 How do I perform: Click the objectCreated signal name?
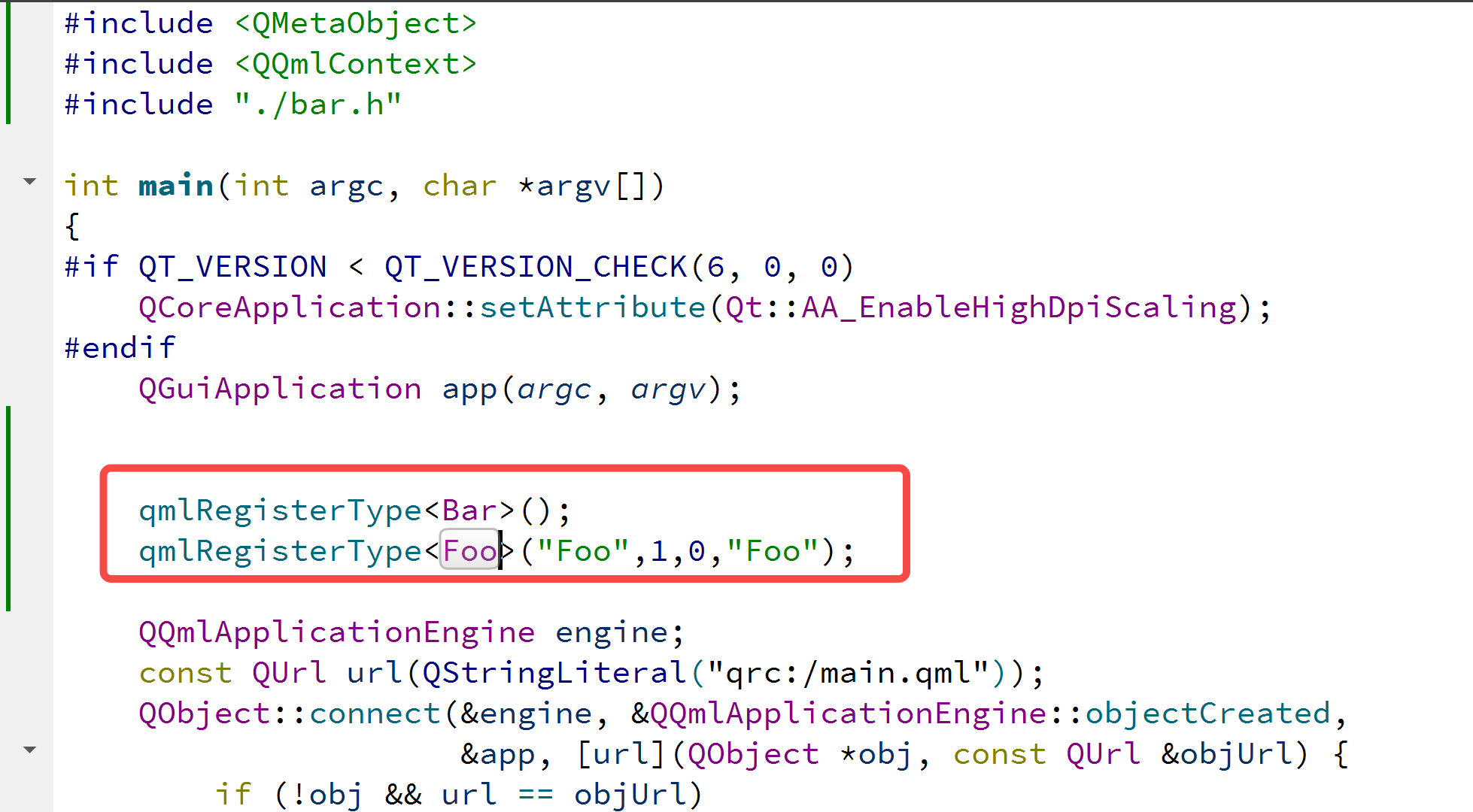(1207, 714)
